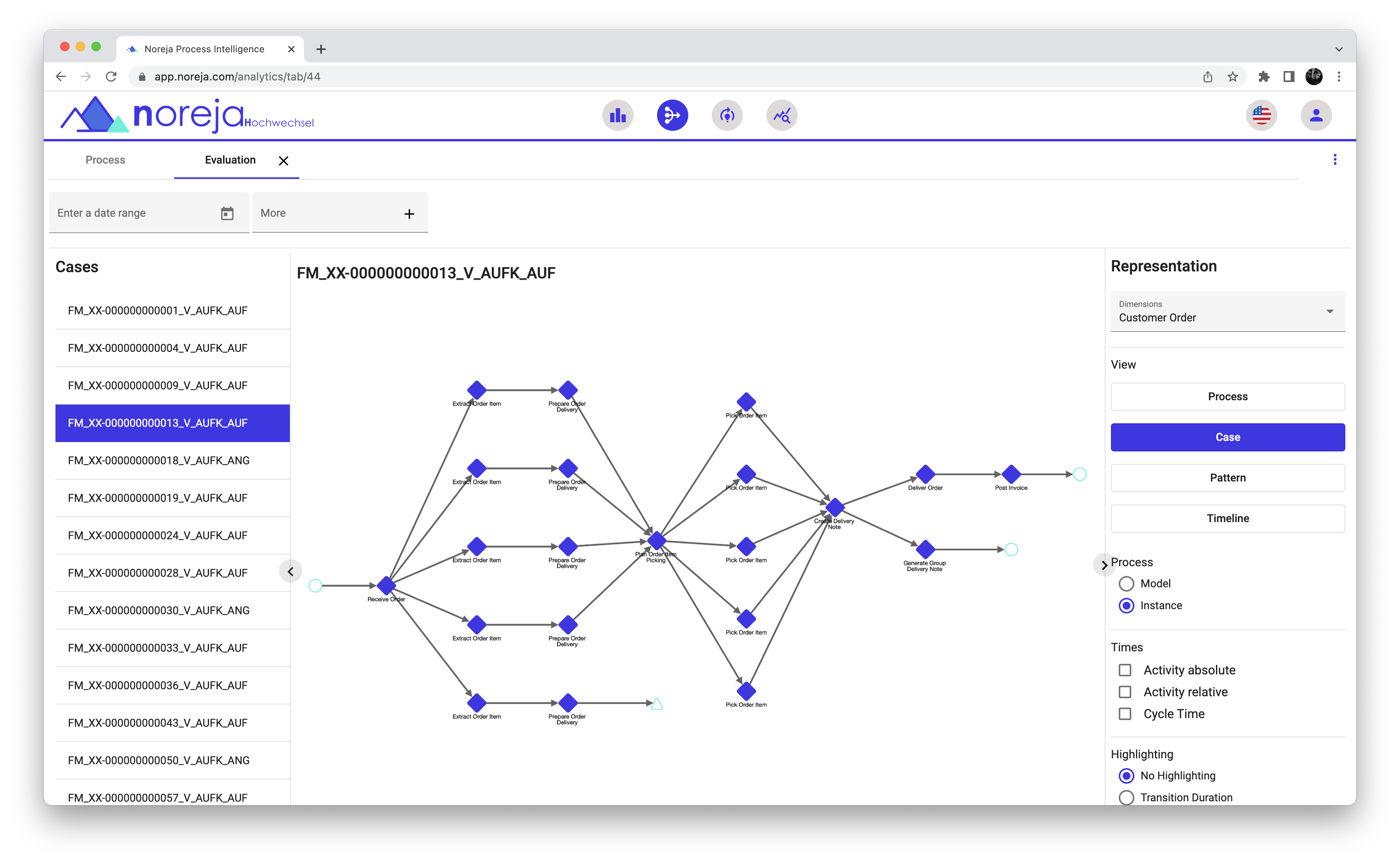Open the calendar date picker icon
1400x863 pixels.
click(x=227, y=214)
